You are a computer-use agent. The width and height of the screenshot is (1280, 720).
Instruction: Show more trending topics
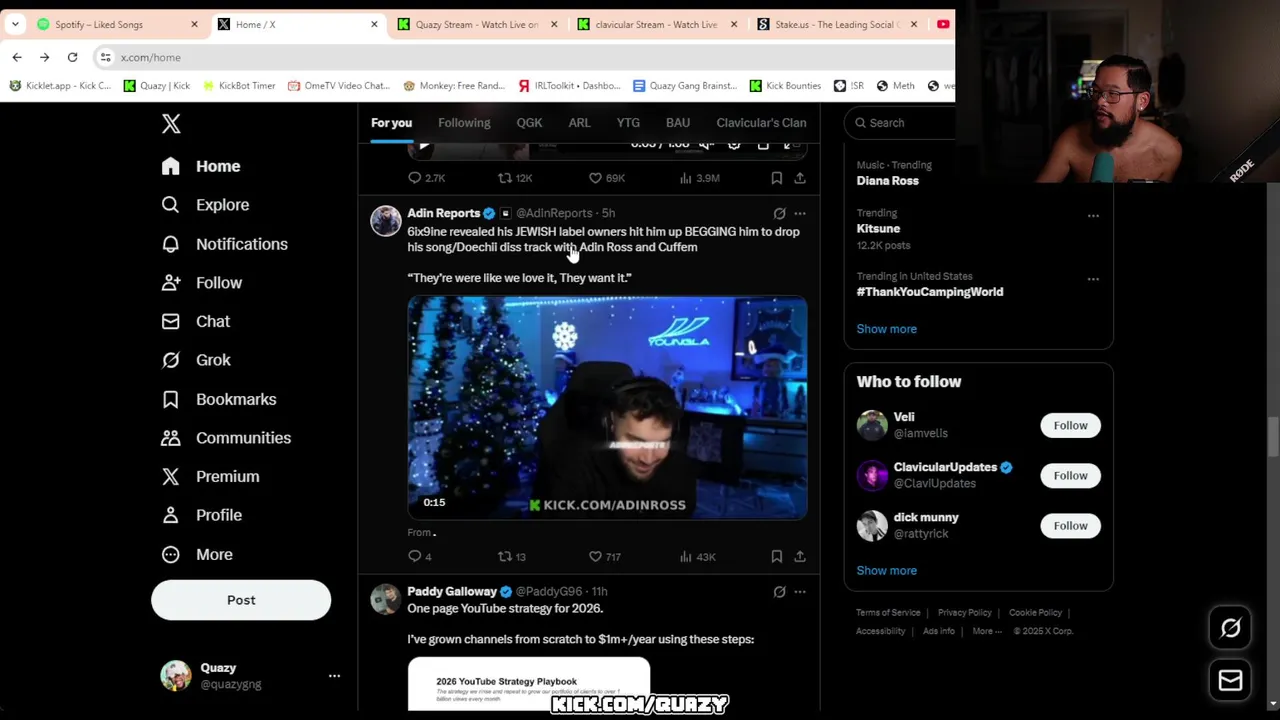pos(886,329)
